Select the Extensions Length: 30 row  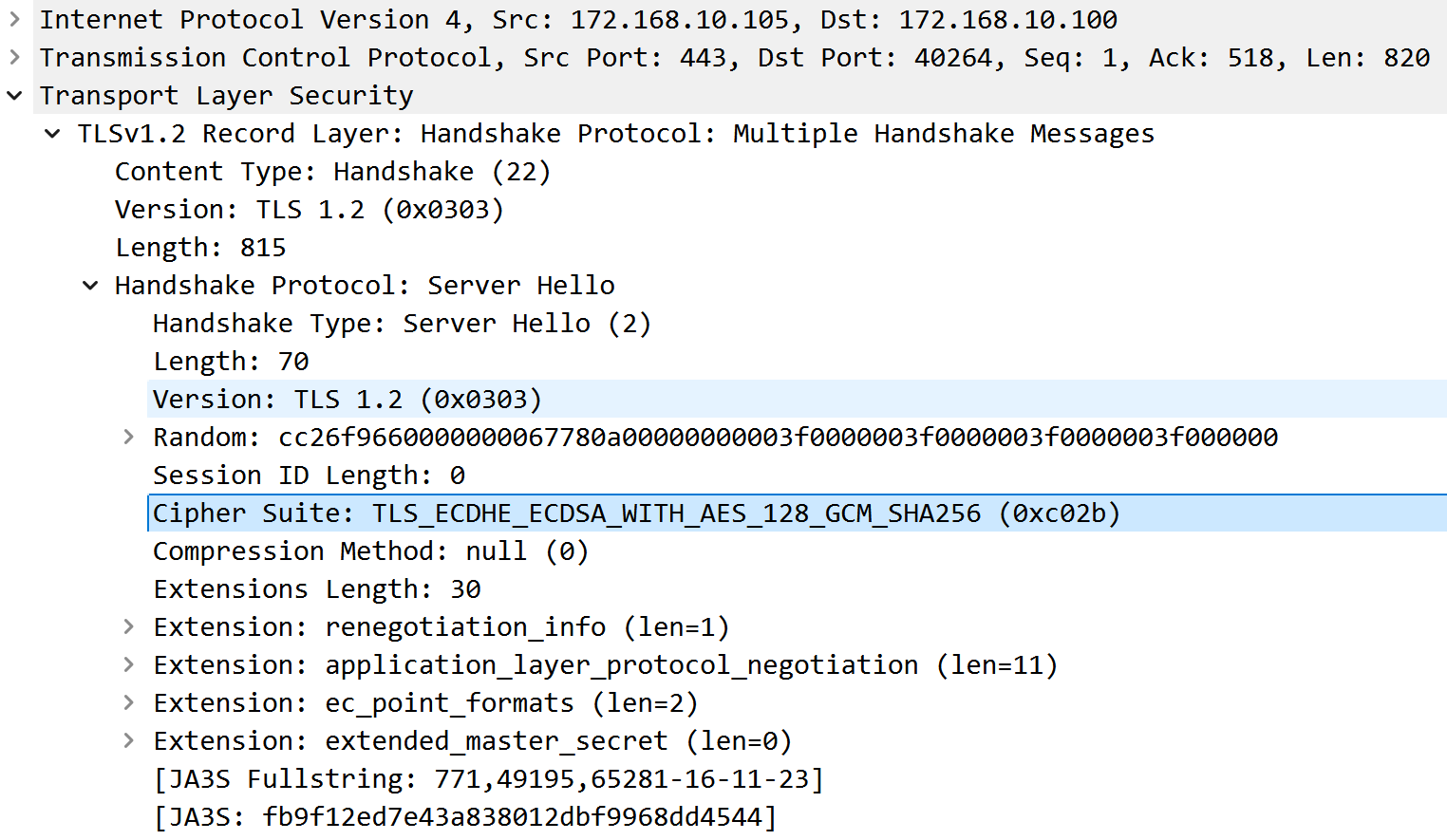click(x=317, y=589)
